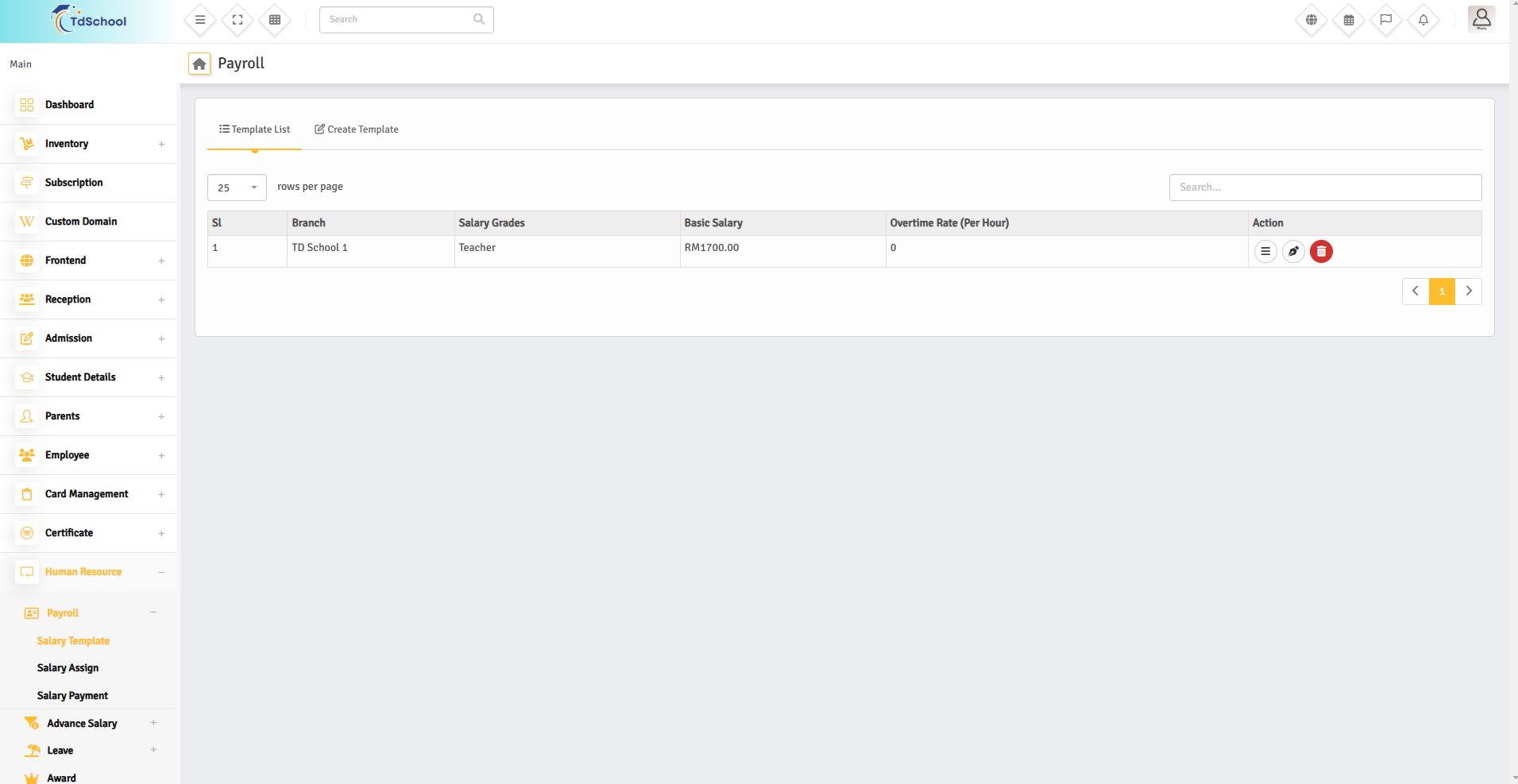Click the hamburger menu toggle icon

[x=200, y=20]
